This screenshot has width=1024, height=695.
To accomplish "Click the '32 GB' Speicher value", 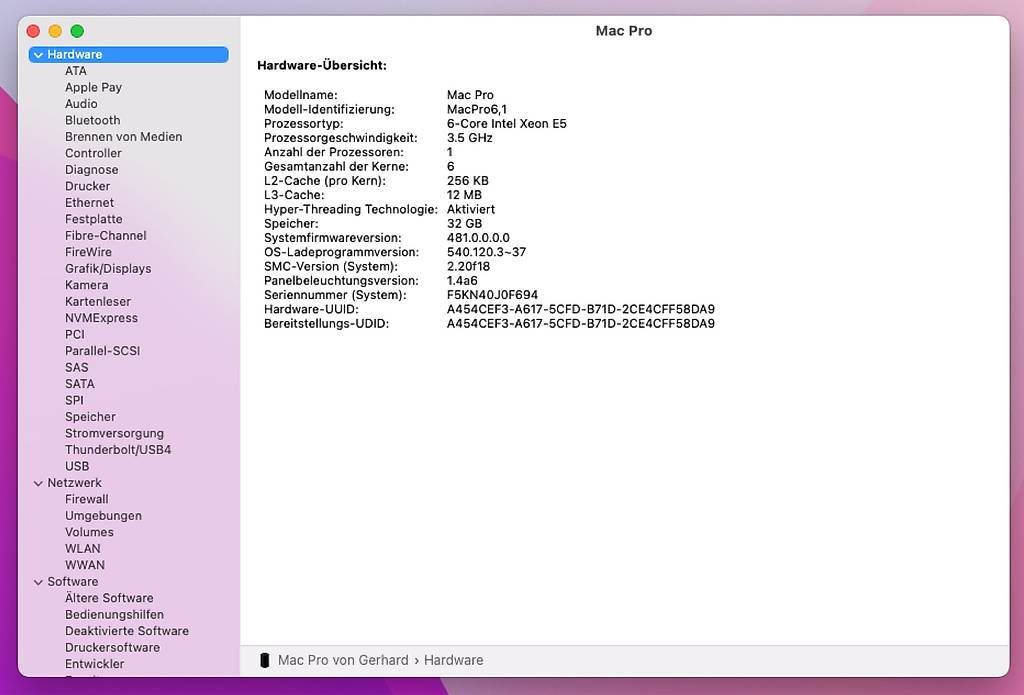I will 464,224.
